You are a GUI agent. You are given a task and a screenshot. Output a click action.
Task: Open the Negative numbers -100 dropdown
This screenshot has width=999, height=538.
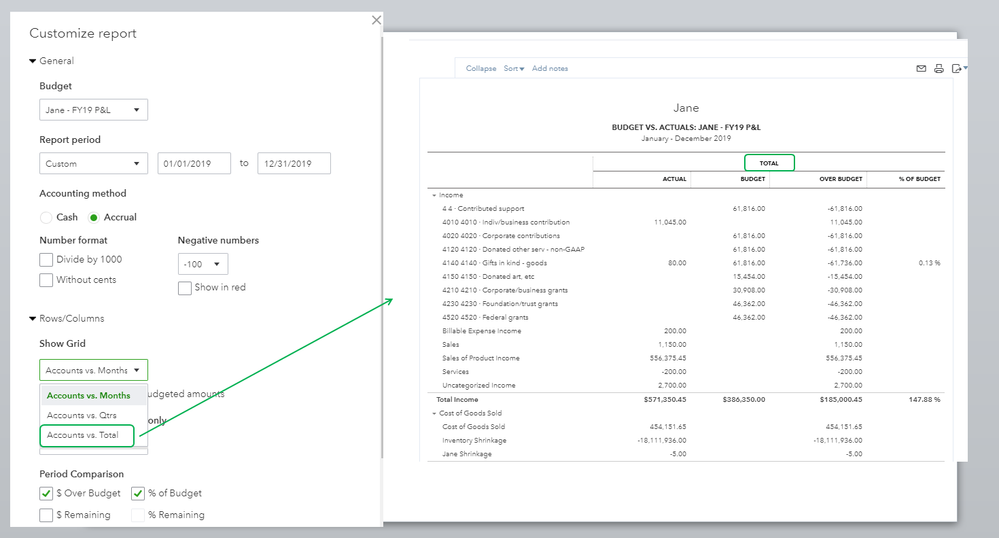click(203, 264)
